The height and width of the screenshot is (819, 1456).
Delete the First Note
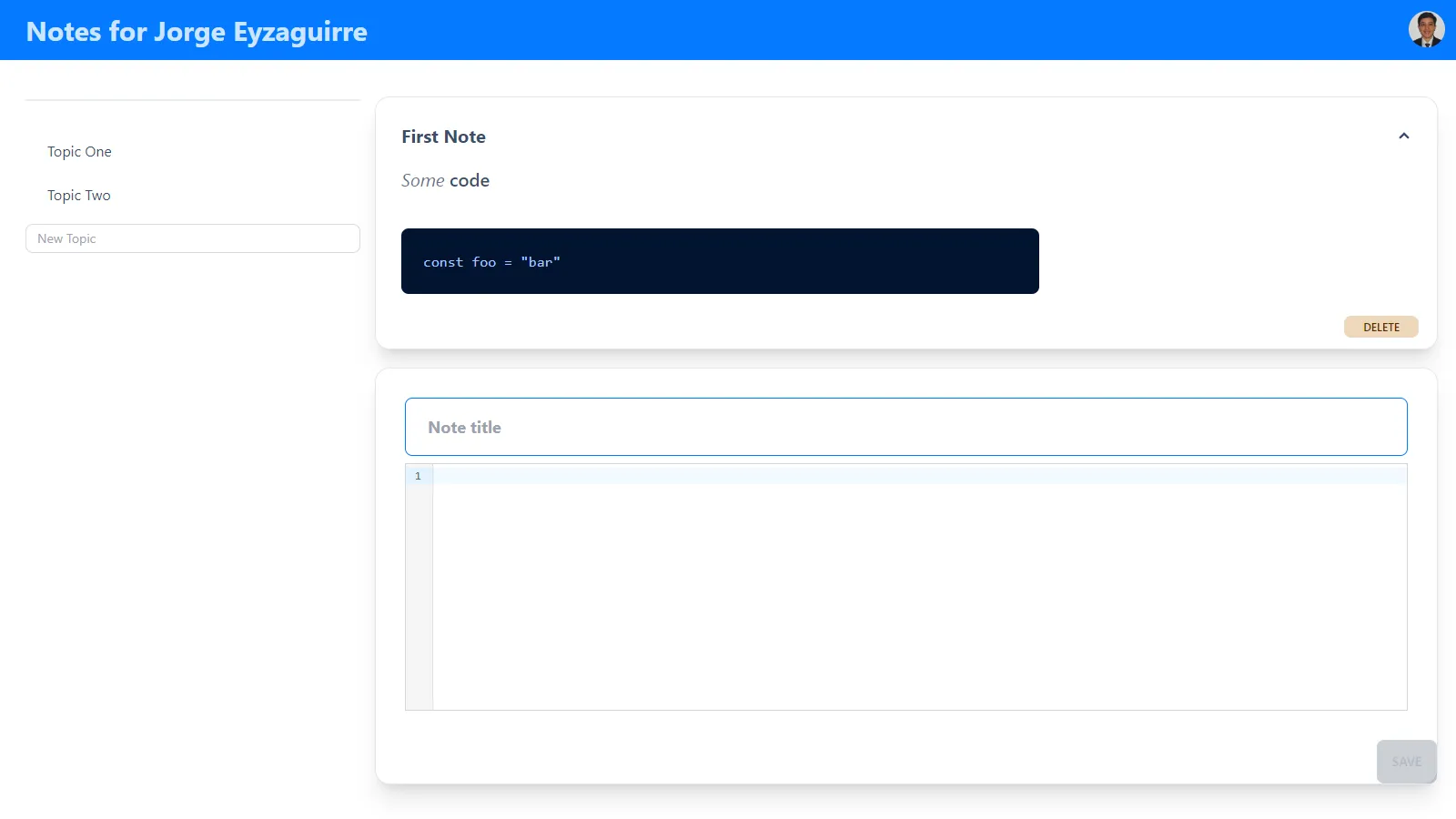pos(1380,326)
